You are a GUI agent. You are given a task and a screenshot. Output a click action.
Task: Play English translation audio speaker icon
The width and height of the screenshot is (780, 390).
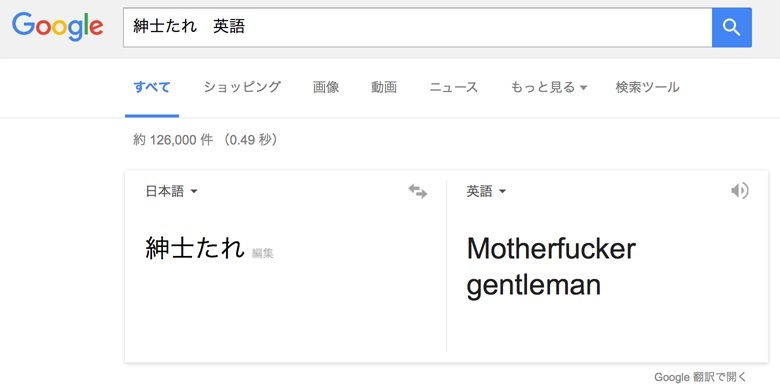pyautogui.click(x=740, y=191)
